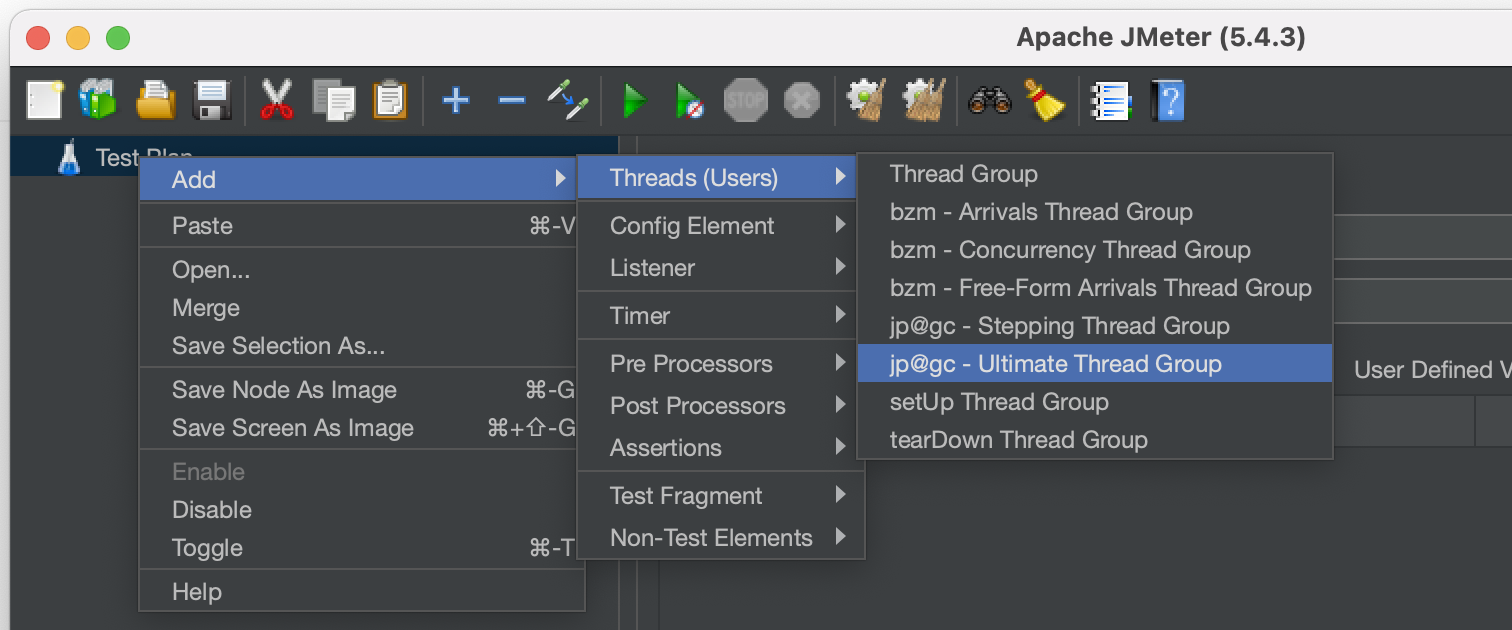Click Disable in the context menu
The width and height of the screenshot is (1512, 630).
tap(360, 510)
